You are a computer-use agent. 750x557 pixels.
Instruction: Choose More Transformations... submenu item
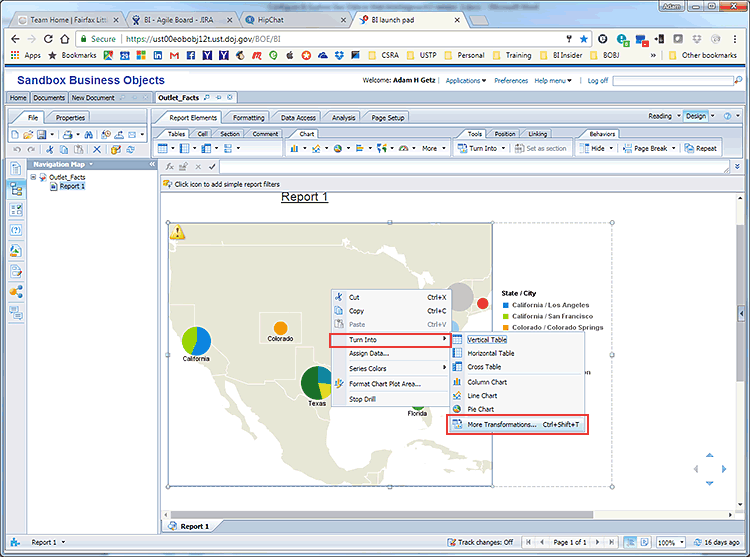click(517, 425)
